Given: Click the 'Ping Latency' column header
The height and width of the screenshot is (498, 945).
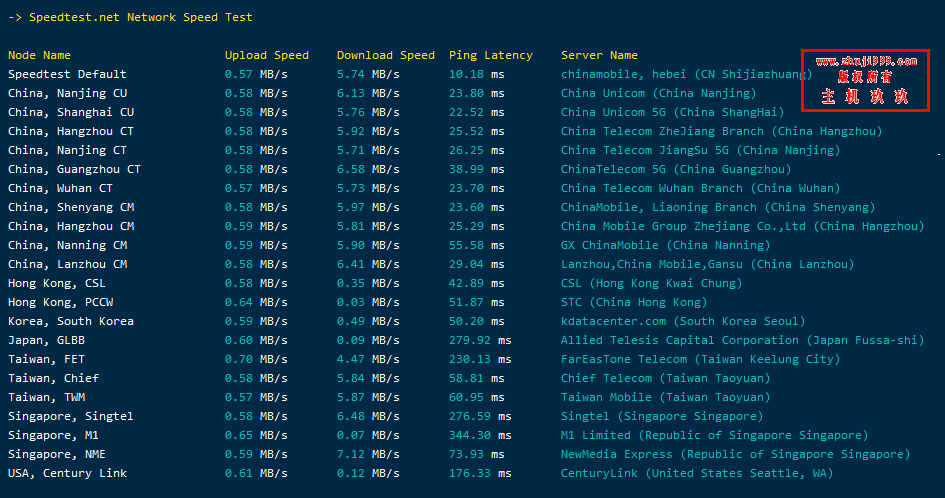Looking at the screenshot, I should [x=491, y=55].
